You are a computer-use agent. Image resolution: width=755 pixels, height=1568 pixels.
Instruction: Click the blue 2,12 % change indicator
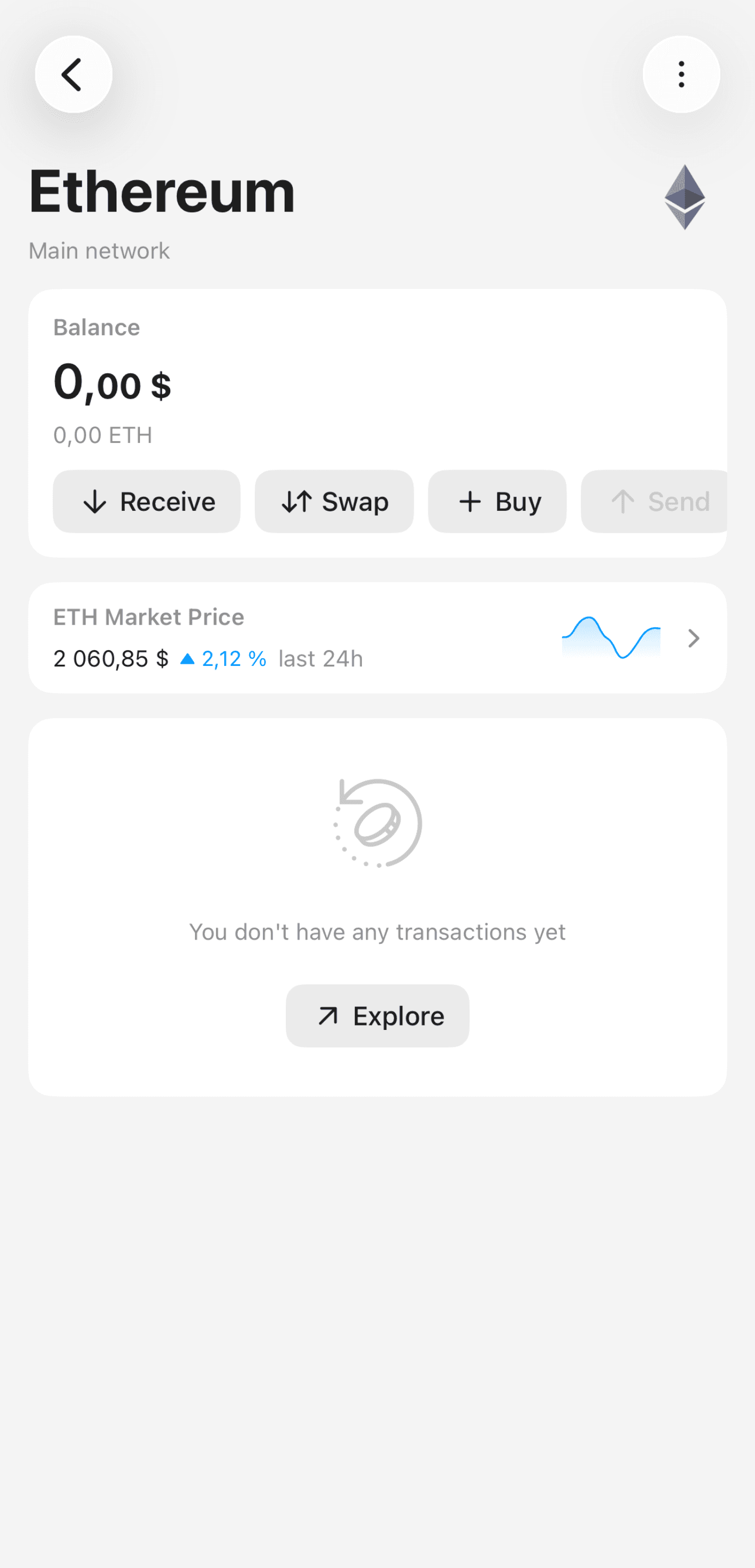[224, 659]
